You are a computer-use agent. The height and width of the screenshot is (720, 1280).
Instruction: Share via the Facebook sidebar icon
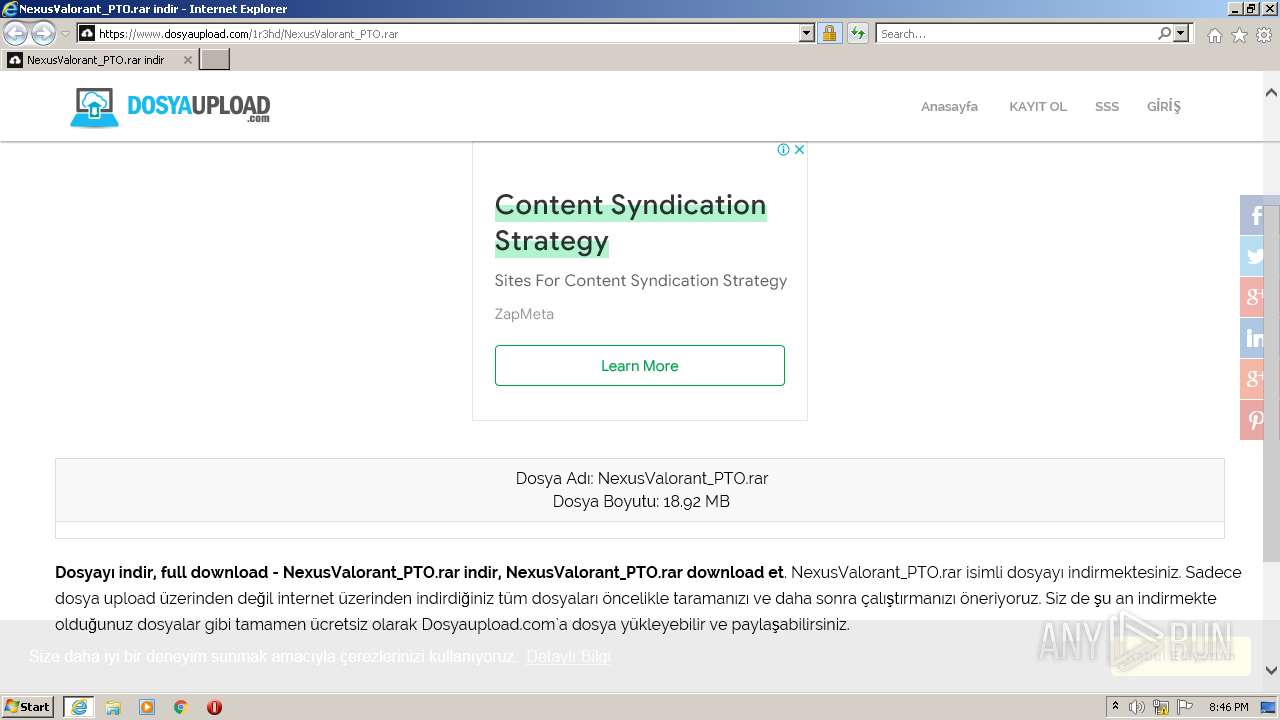point(1254,215)
